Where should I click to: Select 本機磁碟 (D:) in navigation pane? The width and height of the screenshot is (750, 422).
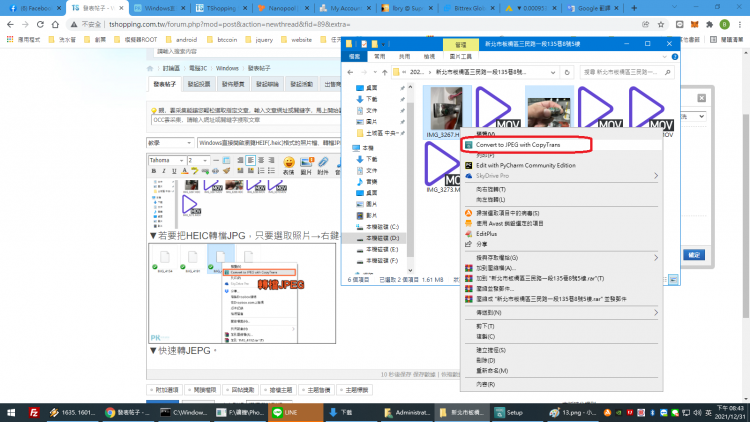381,238
